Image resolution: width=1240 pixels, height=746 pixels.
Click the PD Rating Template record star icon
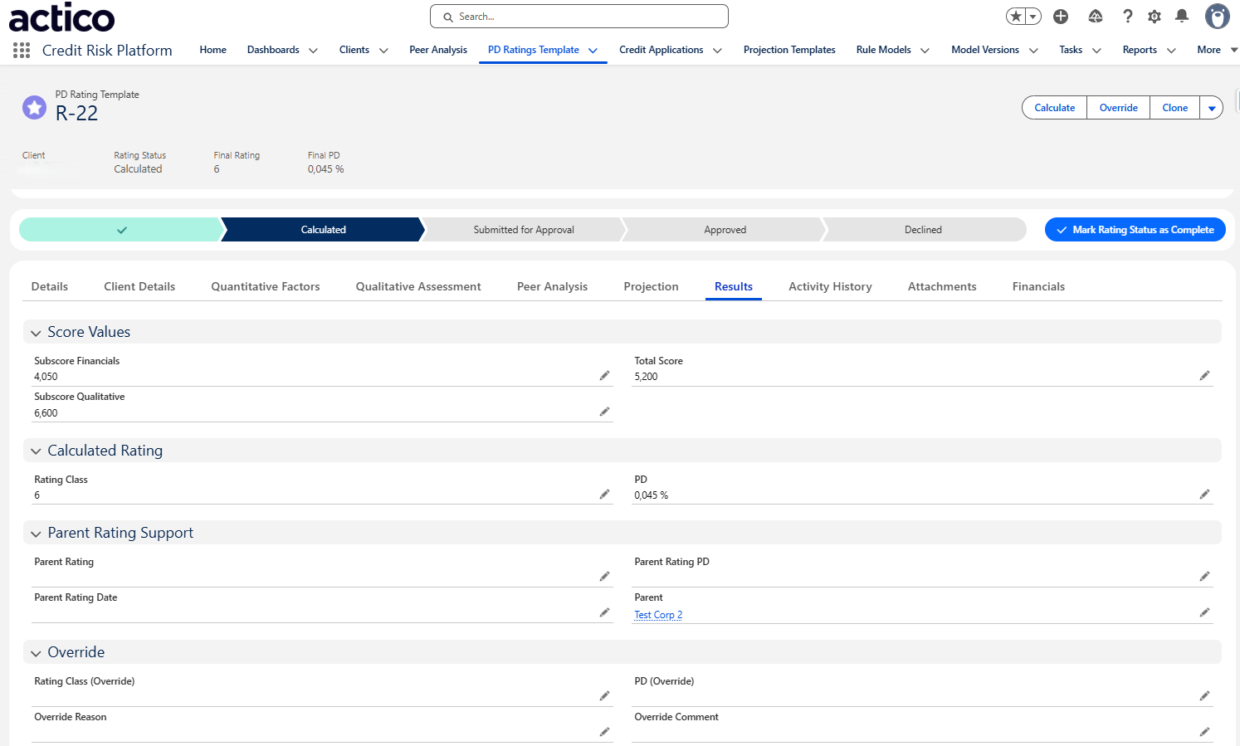coord(34,108)
